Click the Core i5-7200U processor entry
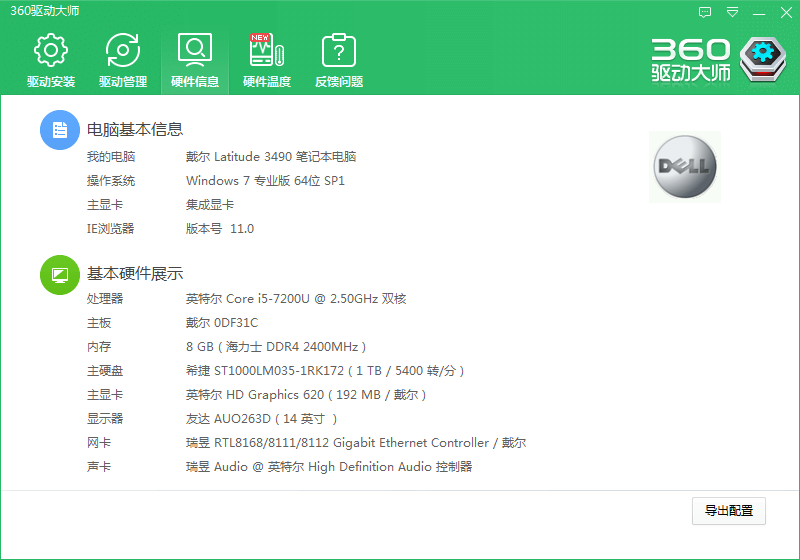Image resolution: width=800 pixels, height=560 pixels. [x=296, y=298]
